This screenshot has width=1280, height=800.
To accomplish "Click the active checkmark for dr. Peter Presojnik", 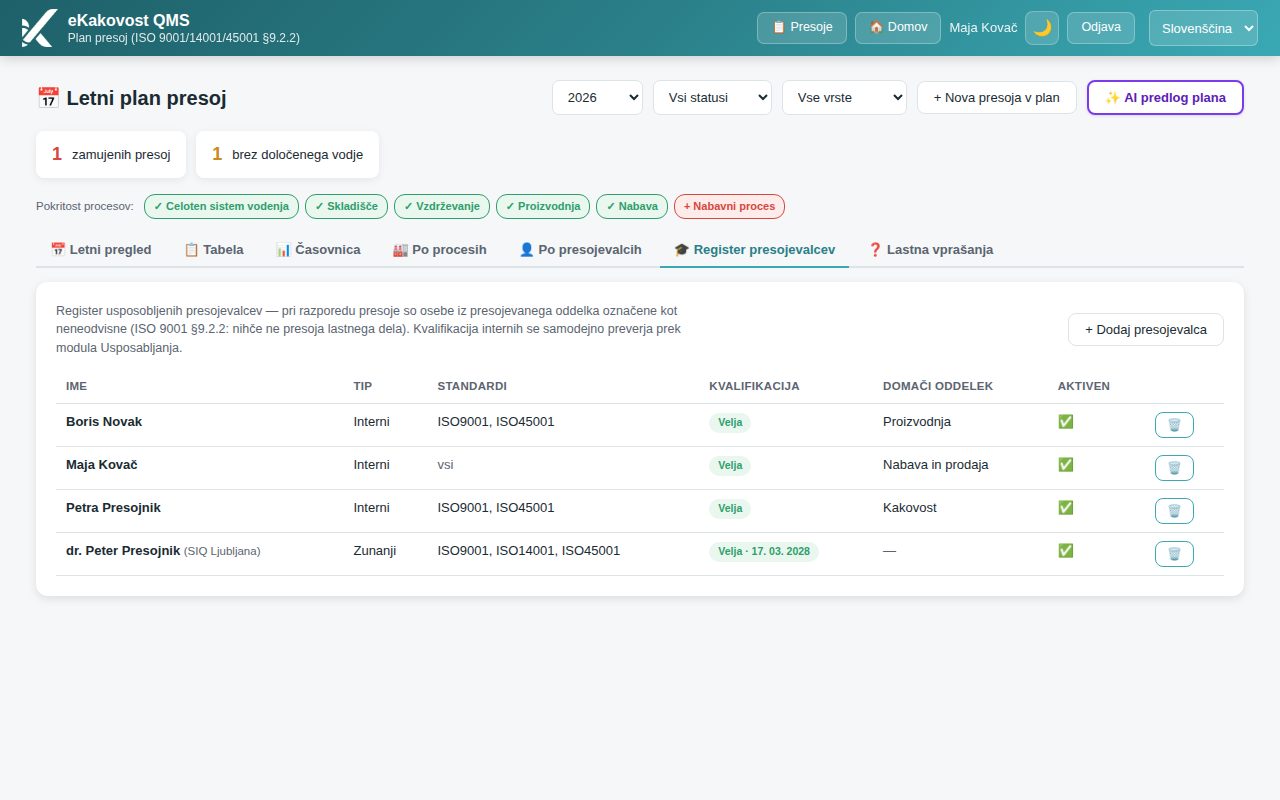I will tap(1066, 551).
